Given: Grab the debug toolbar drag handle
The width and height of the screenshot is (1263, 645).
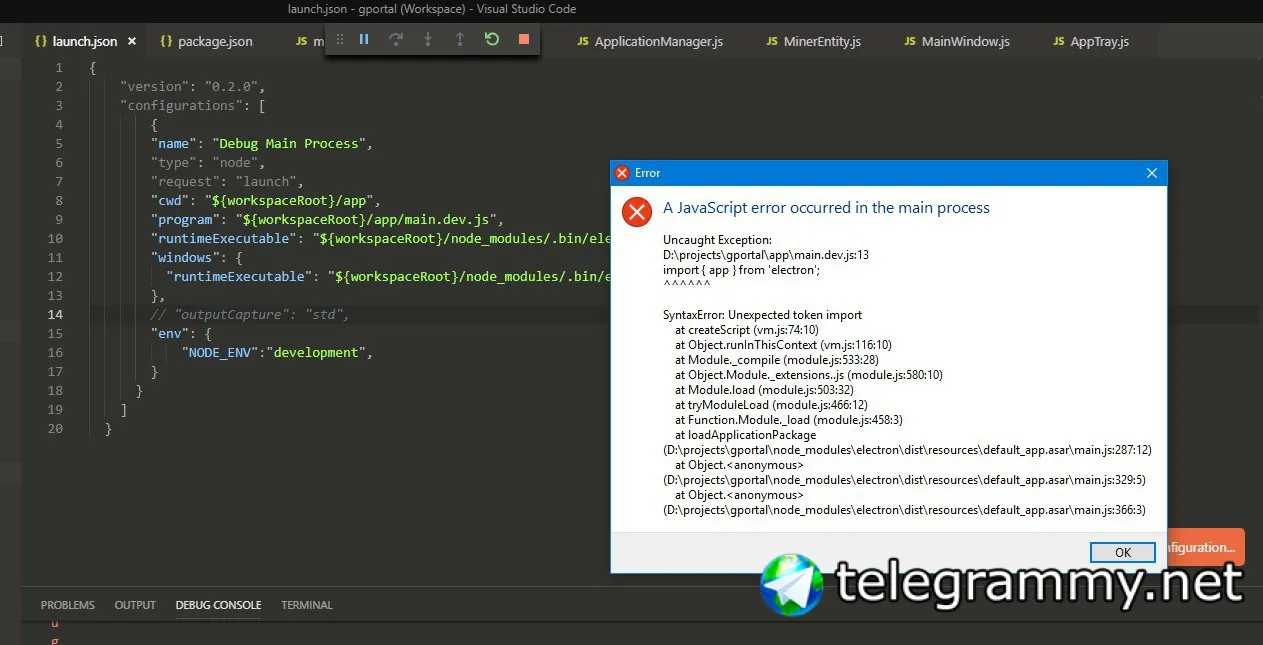Looking at the screenshot, I should (339, 39).
